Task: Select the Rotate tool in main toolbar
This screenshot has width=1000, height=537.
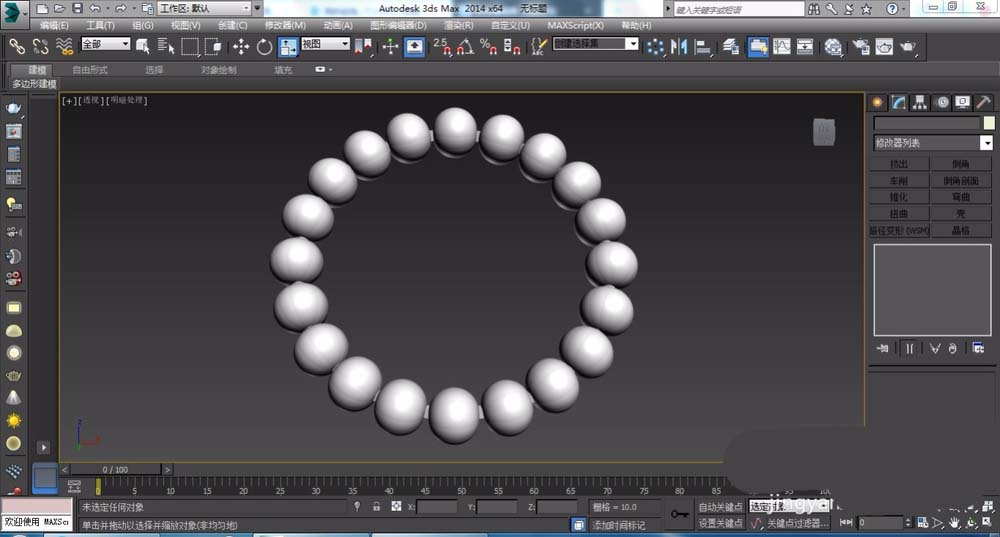Action: pyautogui.click(x=264, y=46)
